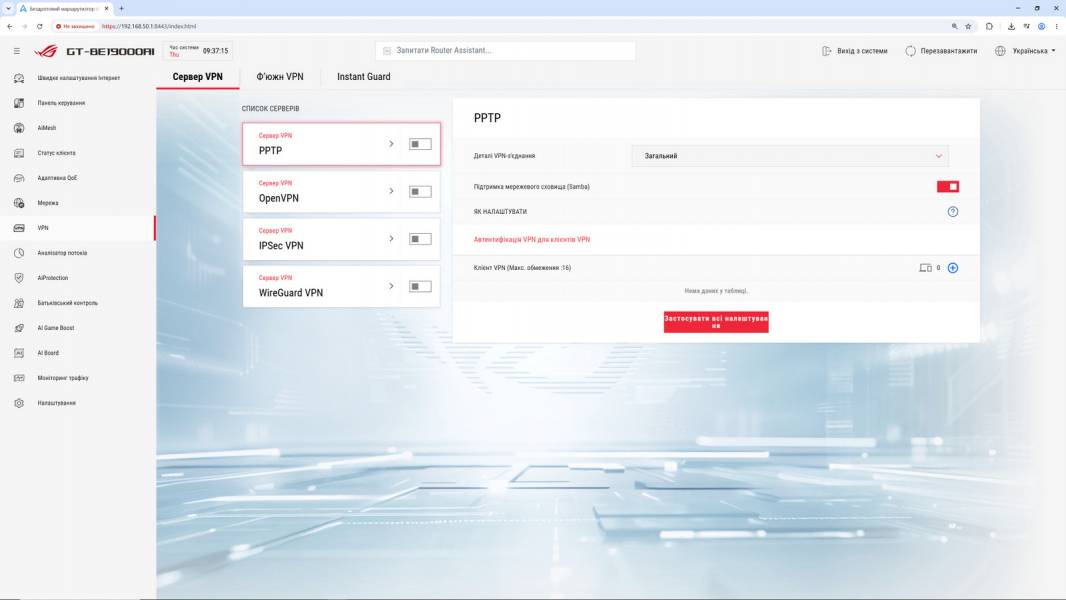The image size is (1066, 600).
Task: Click the red apply all settings button
Action: (716, 322)
